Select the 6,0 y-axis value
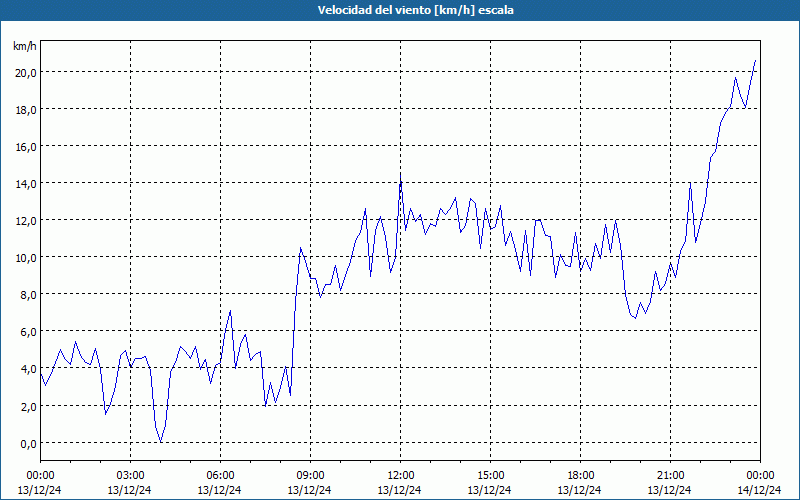Screen dimensions: 800x500 (x=28, y=332)
